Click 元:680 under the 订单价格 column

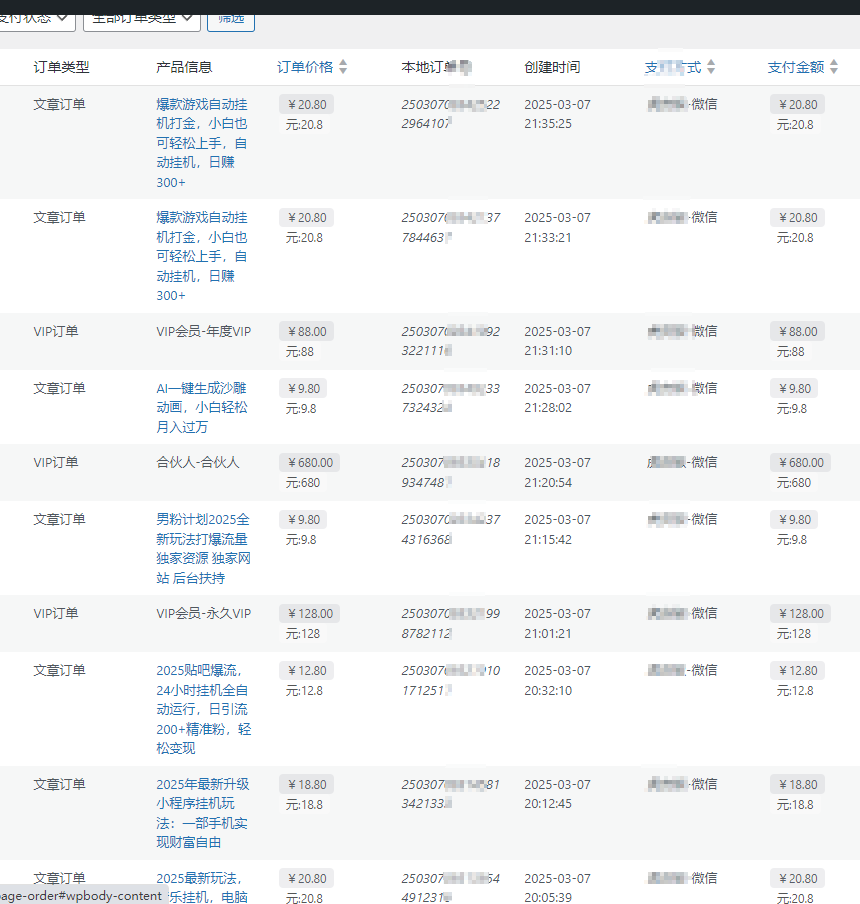pyautogui.click(x=303, y=483)
